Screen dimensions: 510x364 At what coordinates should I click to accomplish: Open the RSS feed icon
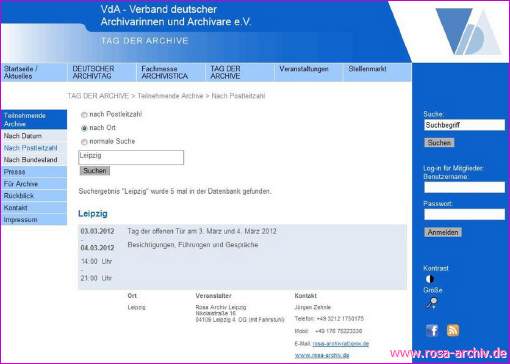pyautogui.click(x=453, y=330)
